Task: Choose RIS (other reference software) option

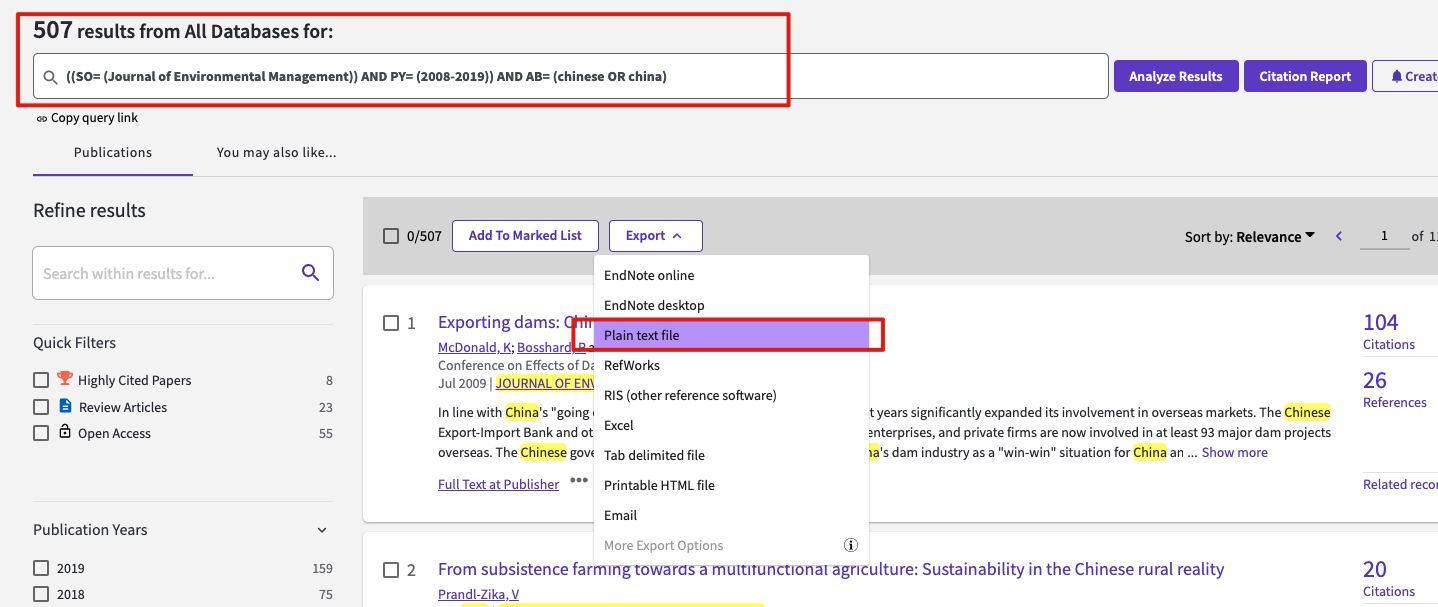Action: pyautogui.click(x=731, y=395)
